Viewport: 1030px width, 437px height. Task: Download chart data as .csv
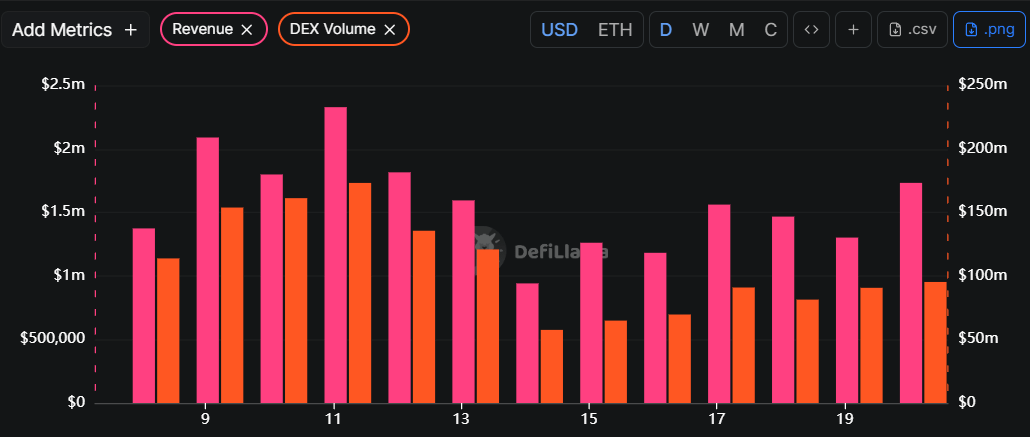[x=912, y=30]
